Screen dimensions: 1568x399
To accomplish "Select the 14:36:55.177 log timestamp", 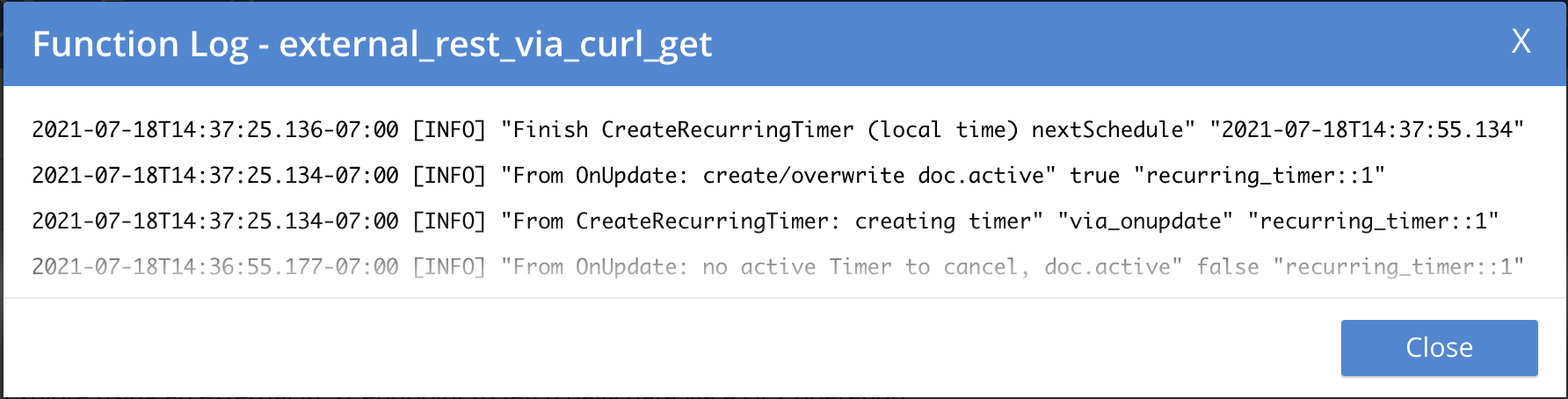I will tap(215, 267).
